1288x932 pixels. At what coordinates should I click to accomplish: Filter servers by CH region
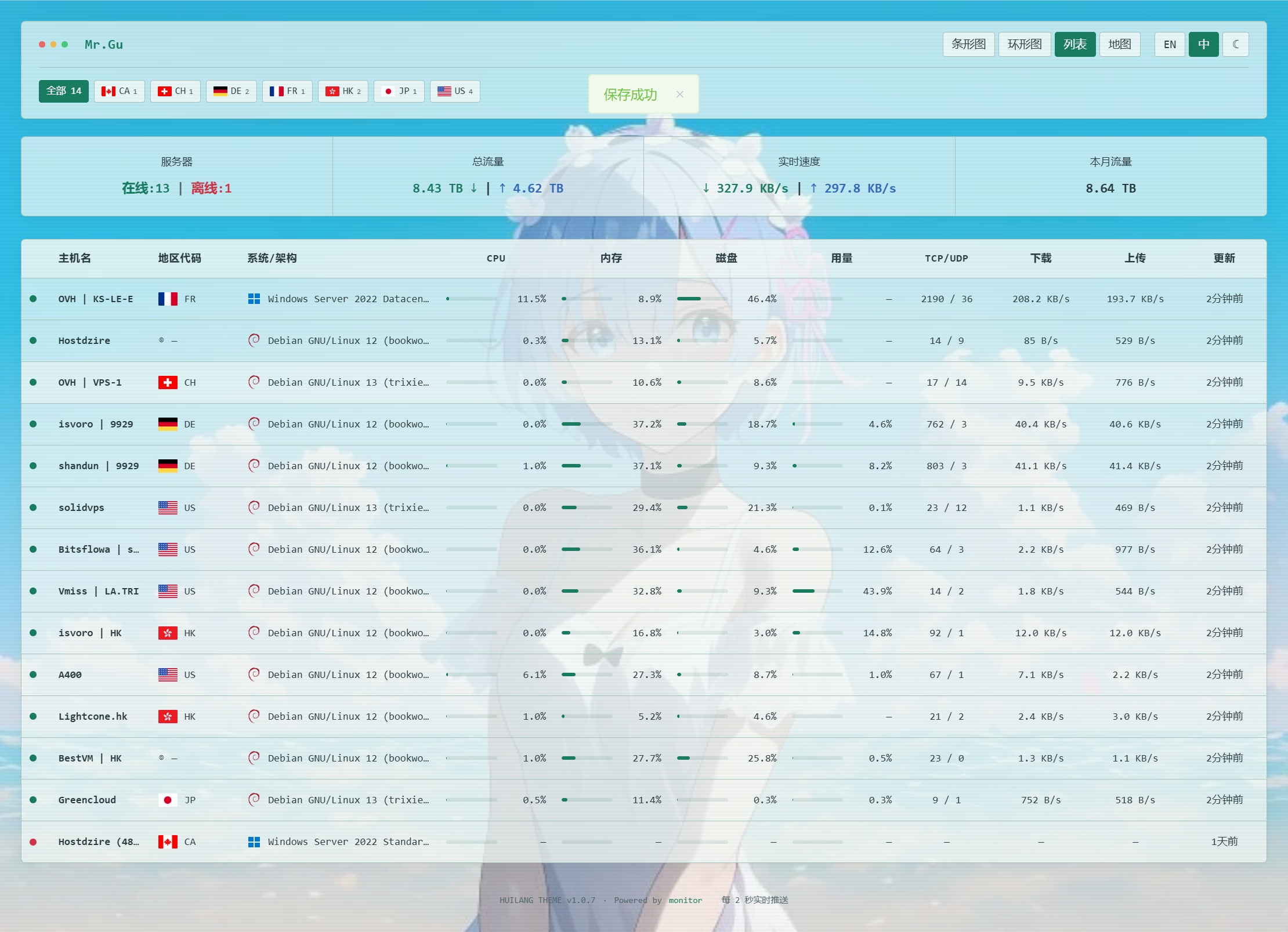[x=176, y=91]
